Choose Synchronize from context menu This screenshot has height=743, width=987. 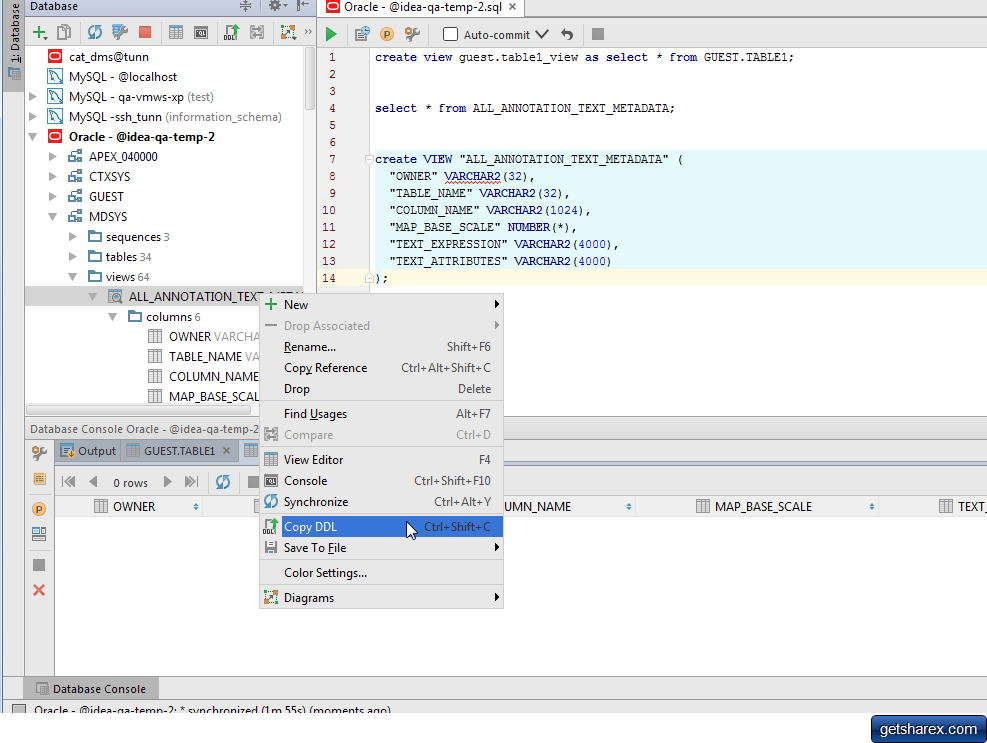[381, 502]
